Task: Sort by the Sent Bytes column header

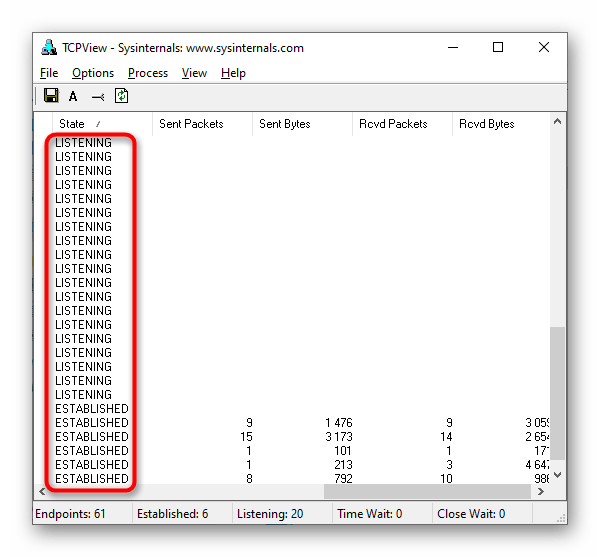Action: (x=302, y=124)
